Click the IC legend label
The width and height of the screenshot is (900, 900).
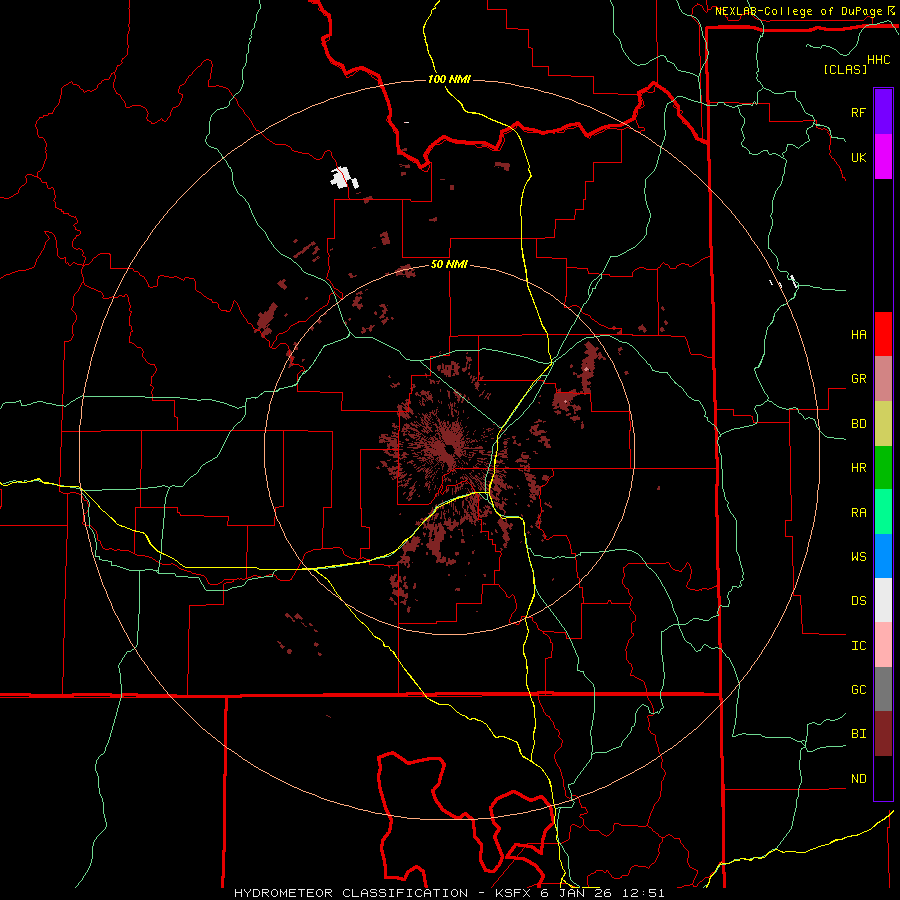coord(858,645)
